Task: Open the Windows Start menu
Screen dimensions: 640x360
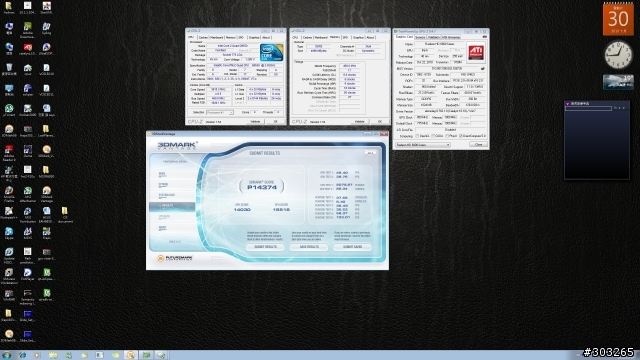Action: click(7, 355)
